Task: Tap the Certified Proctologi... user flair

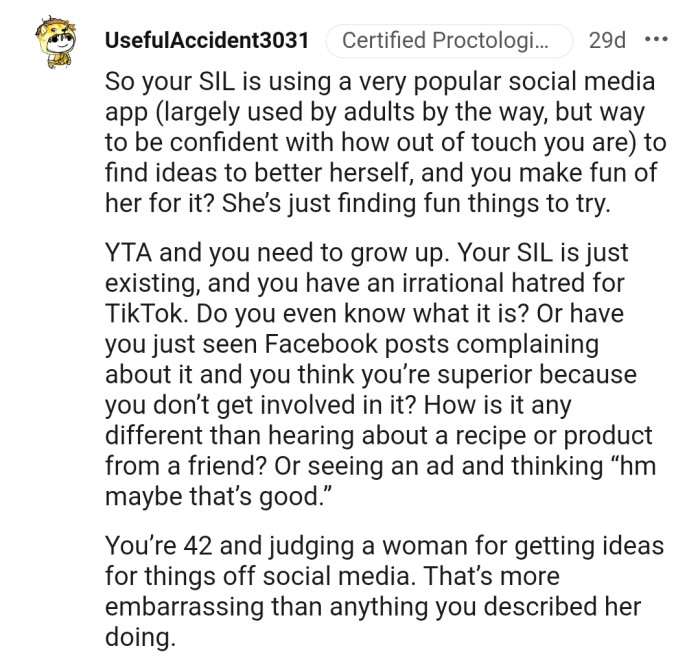Action: (444, 42)
